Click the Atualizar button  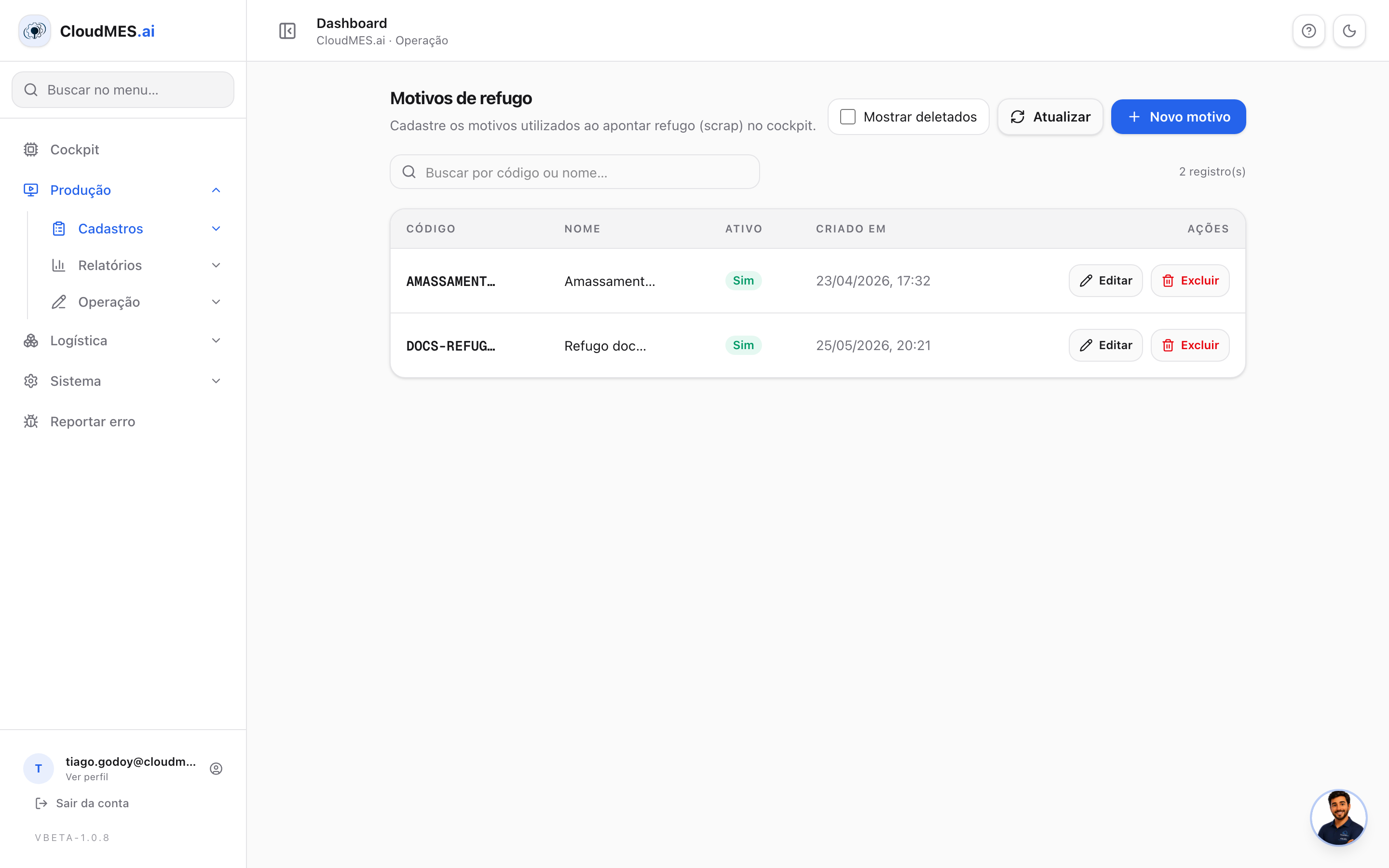click(1050, 117)
